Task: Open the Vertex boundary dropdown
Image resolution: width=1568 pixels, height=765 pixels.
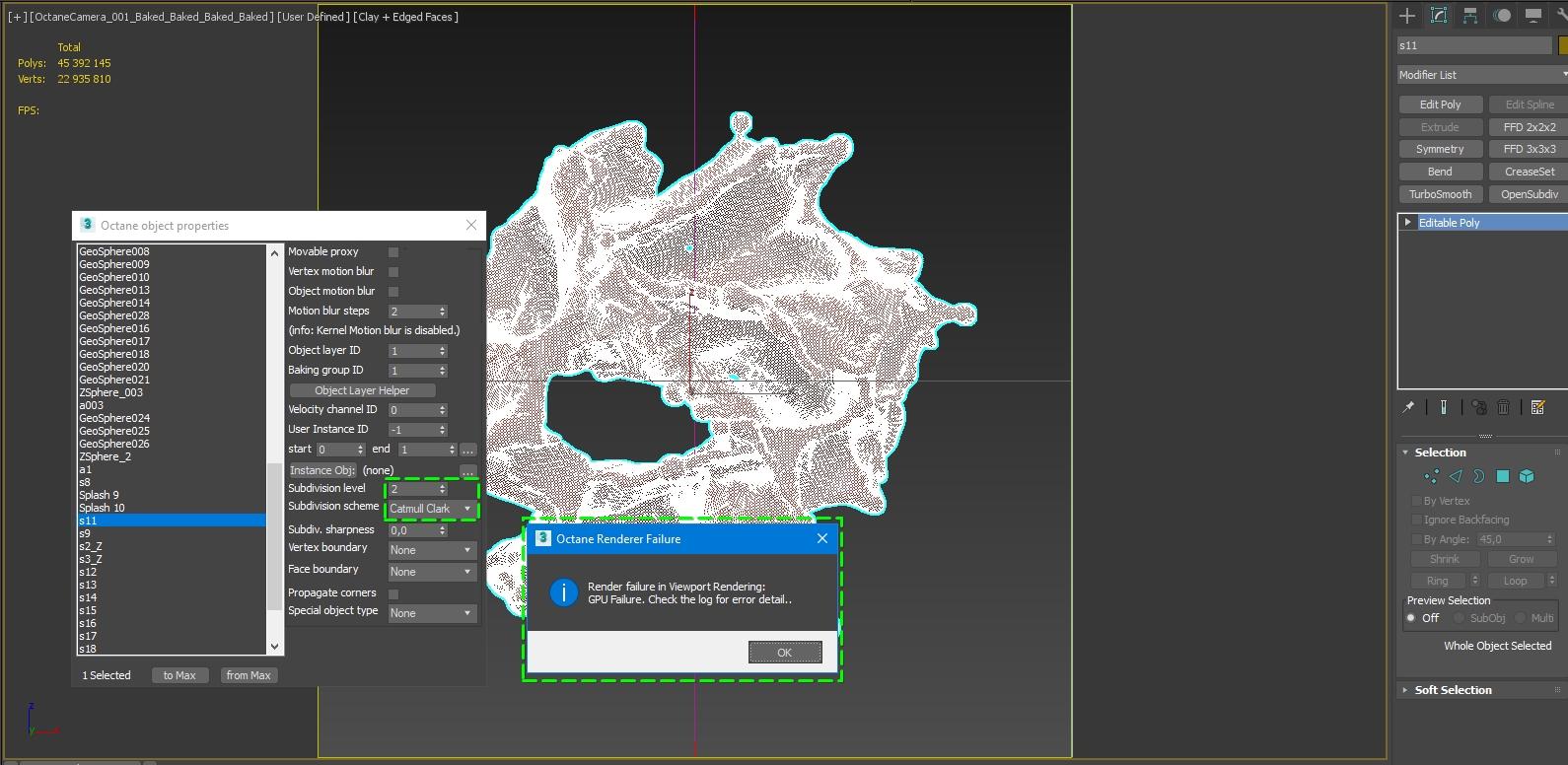Action: (432, 550)
